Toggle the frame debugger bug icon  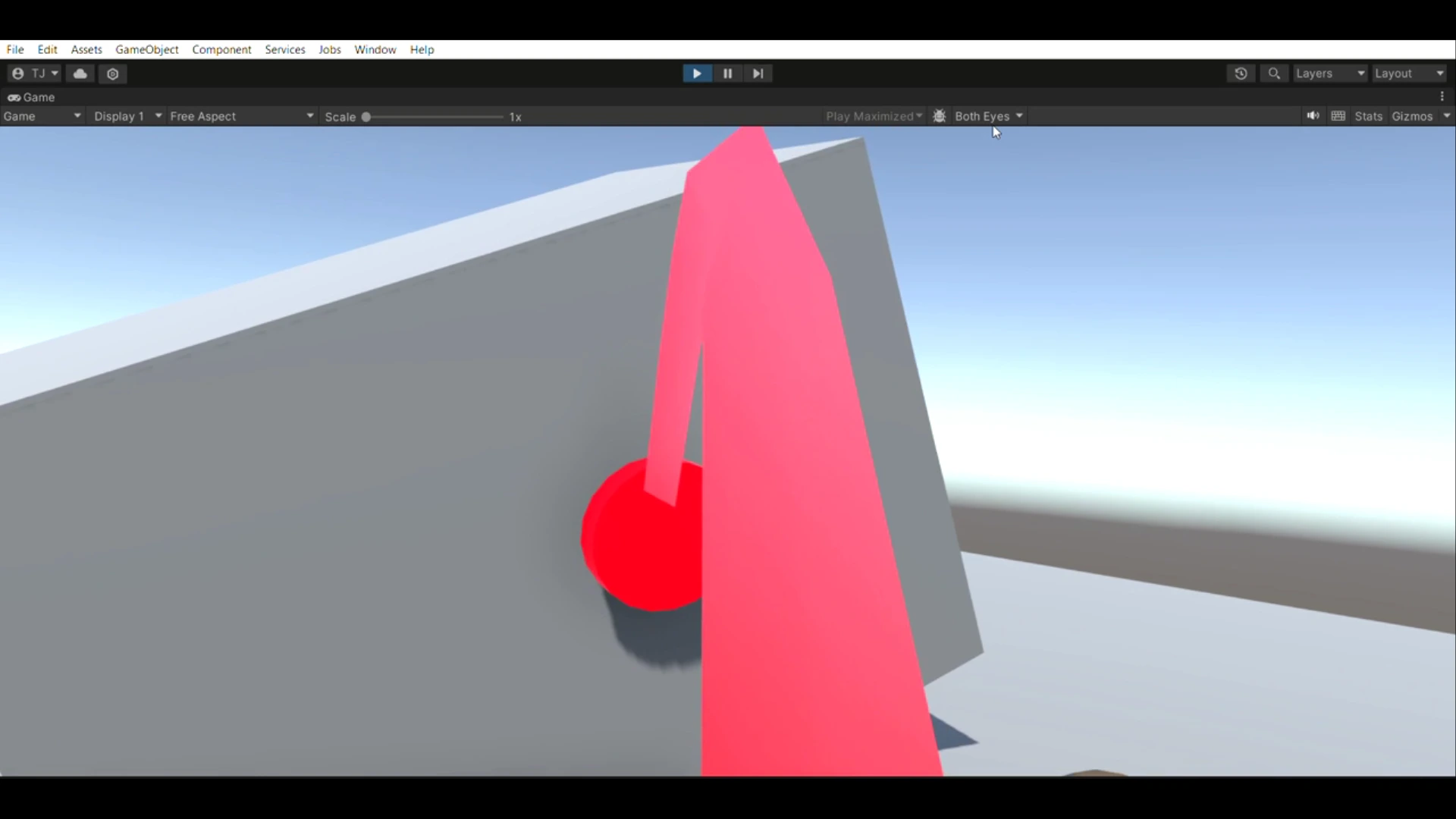[939, 116]
